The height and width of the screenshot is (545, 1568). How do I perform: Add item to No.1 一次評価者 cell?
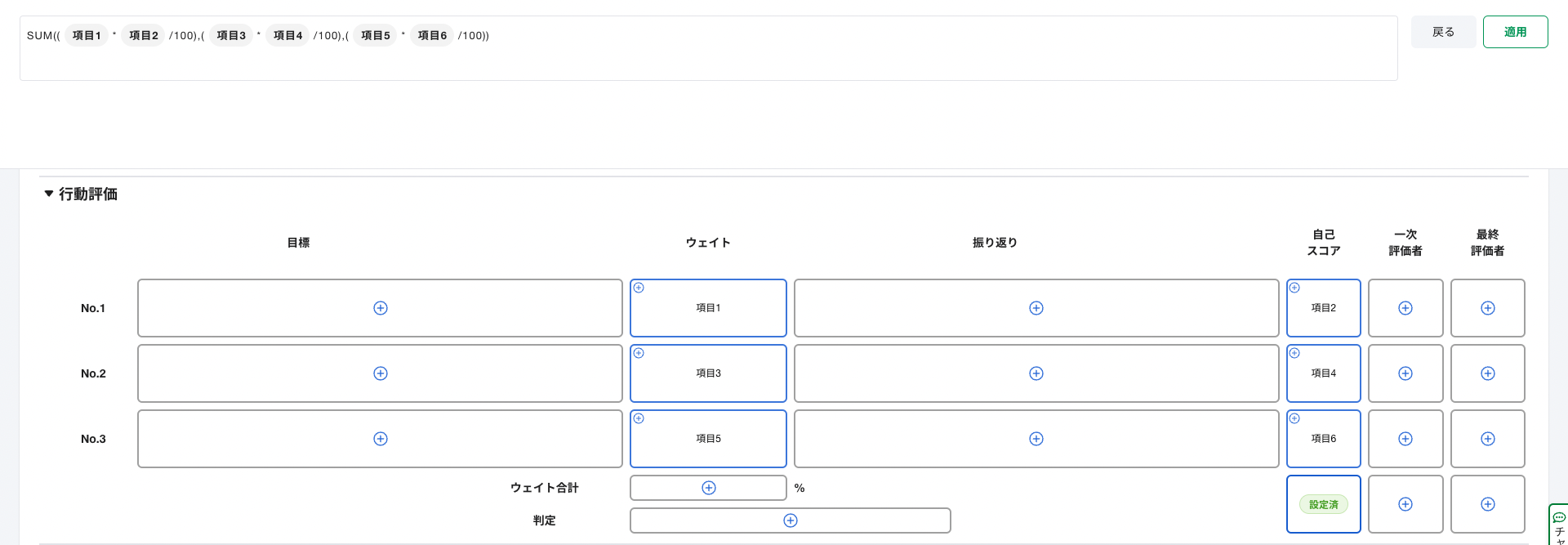coord(1405,308)
